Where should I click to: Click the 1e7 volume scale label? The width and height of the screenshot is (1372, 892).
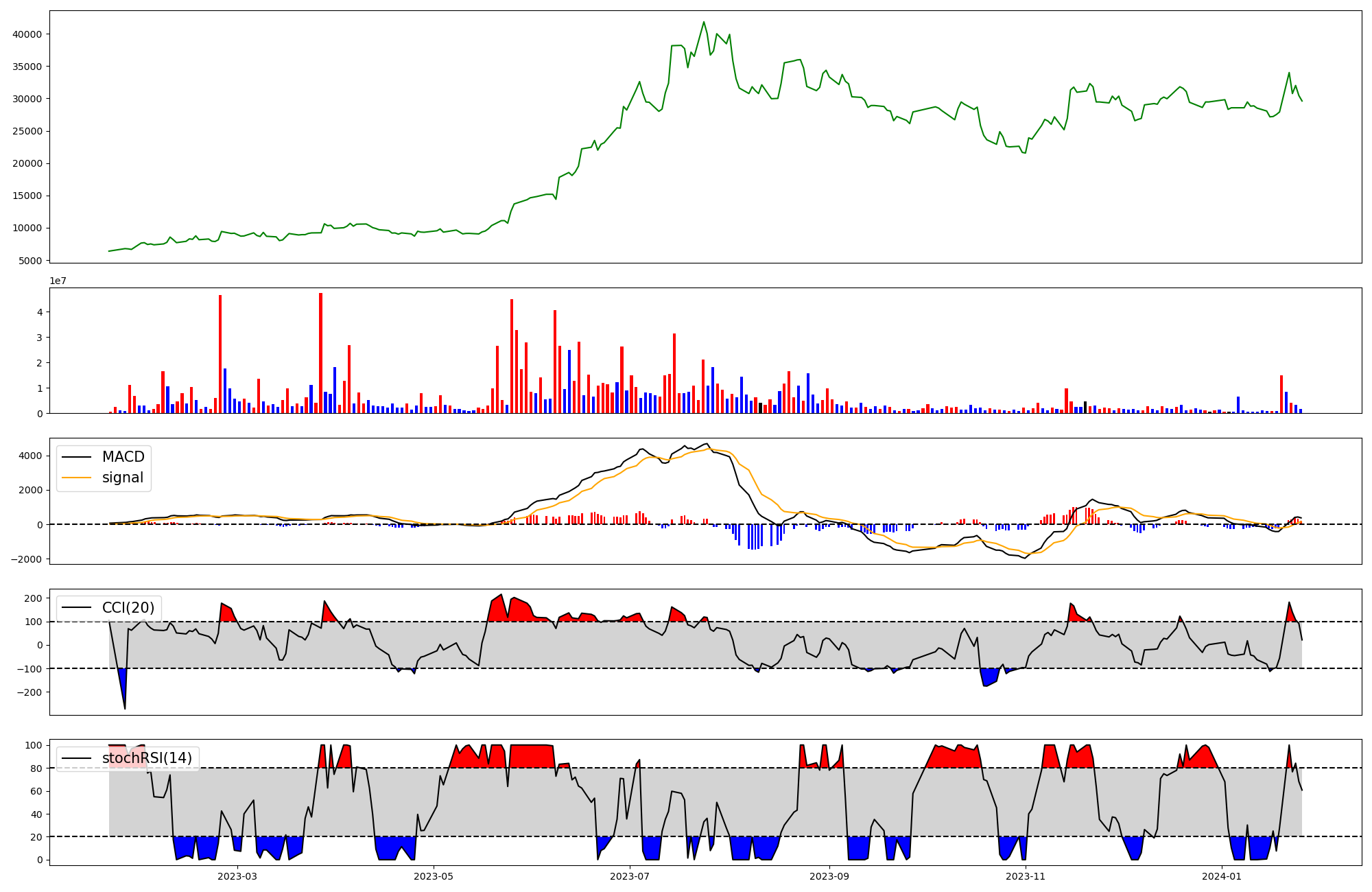coord(58,281)
